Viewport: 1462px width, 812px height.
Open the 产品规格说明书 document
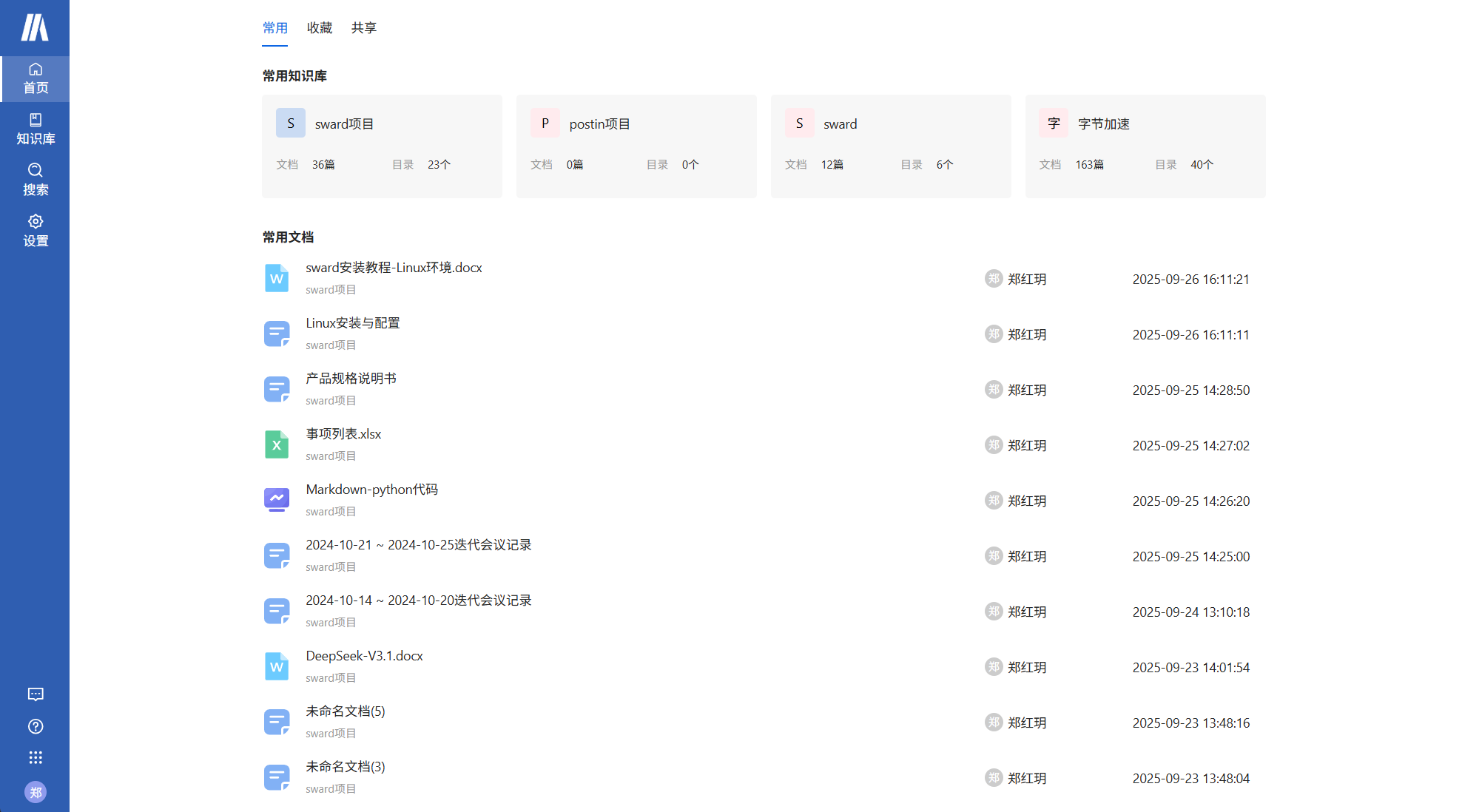pos(351,379)
